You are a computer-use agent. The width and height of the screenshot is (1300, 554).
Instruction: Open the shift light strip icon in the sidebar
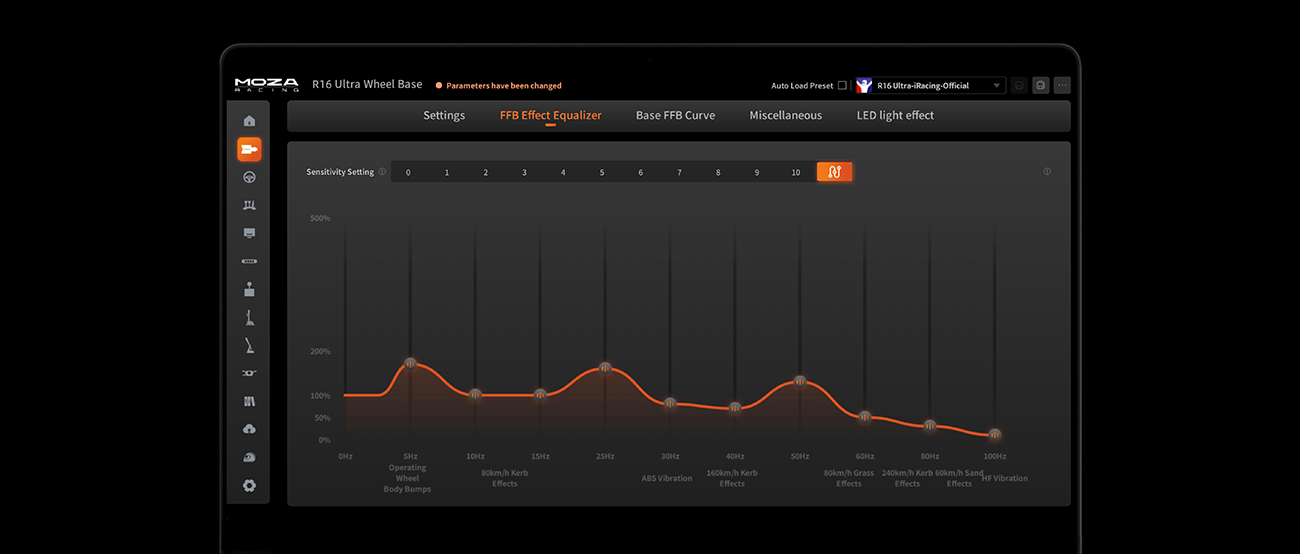[x=249, y=261]
